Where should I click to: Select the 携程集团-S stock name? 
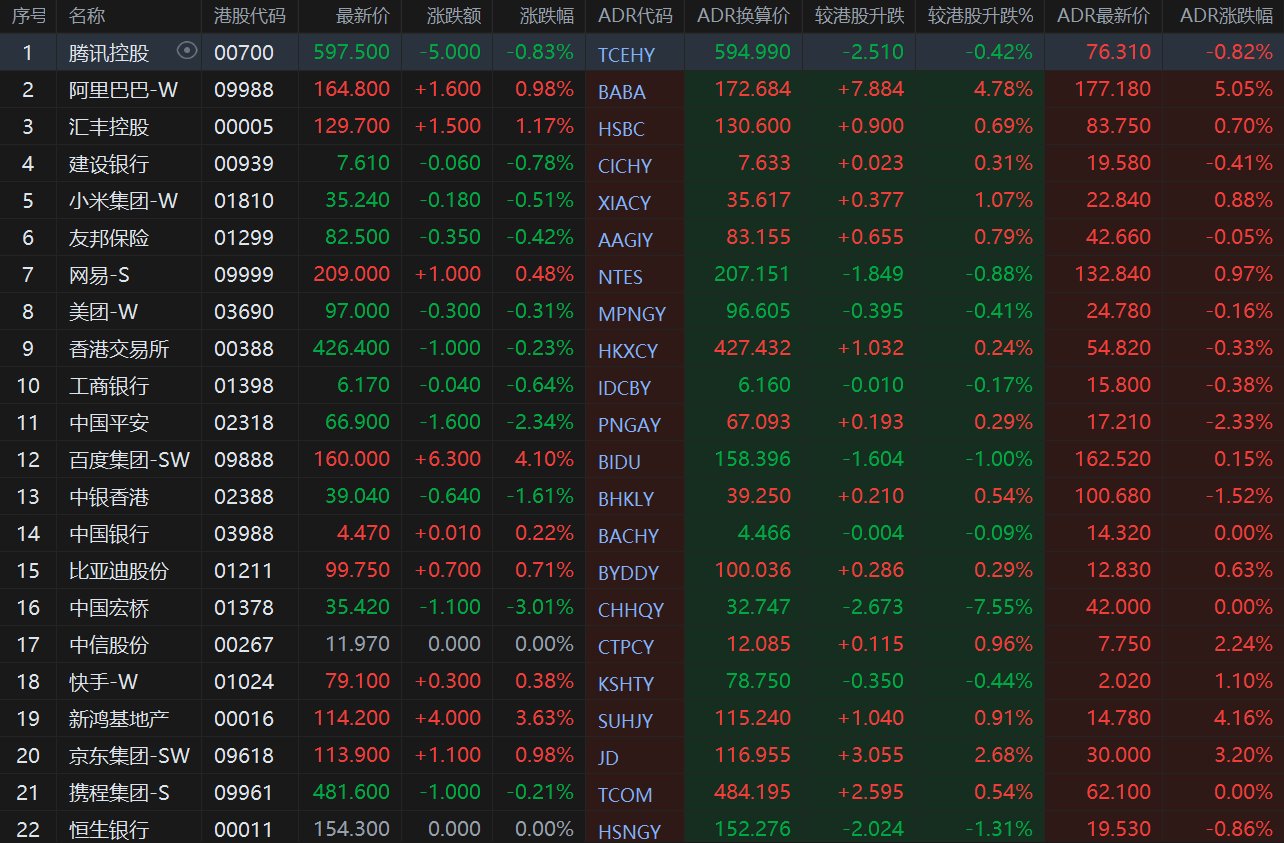click(119, 793)
